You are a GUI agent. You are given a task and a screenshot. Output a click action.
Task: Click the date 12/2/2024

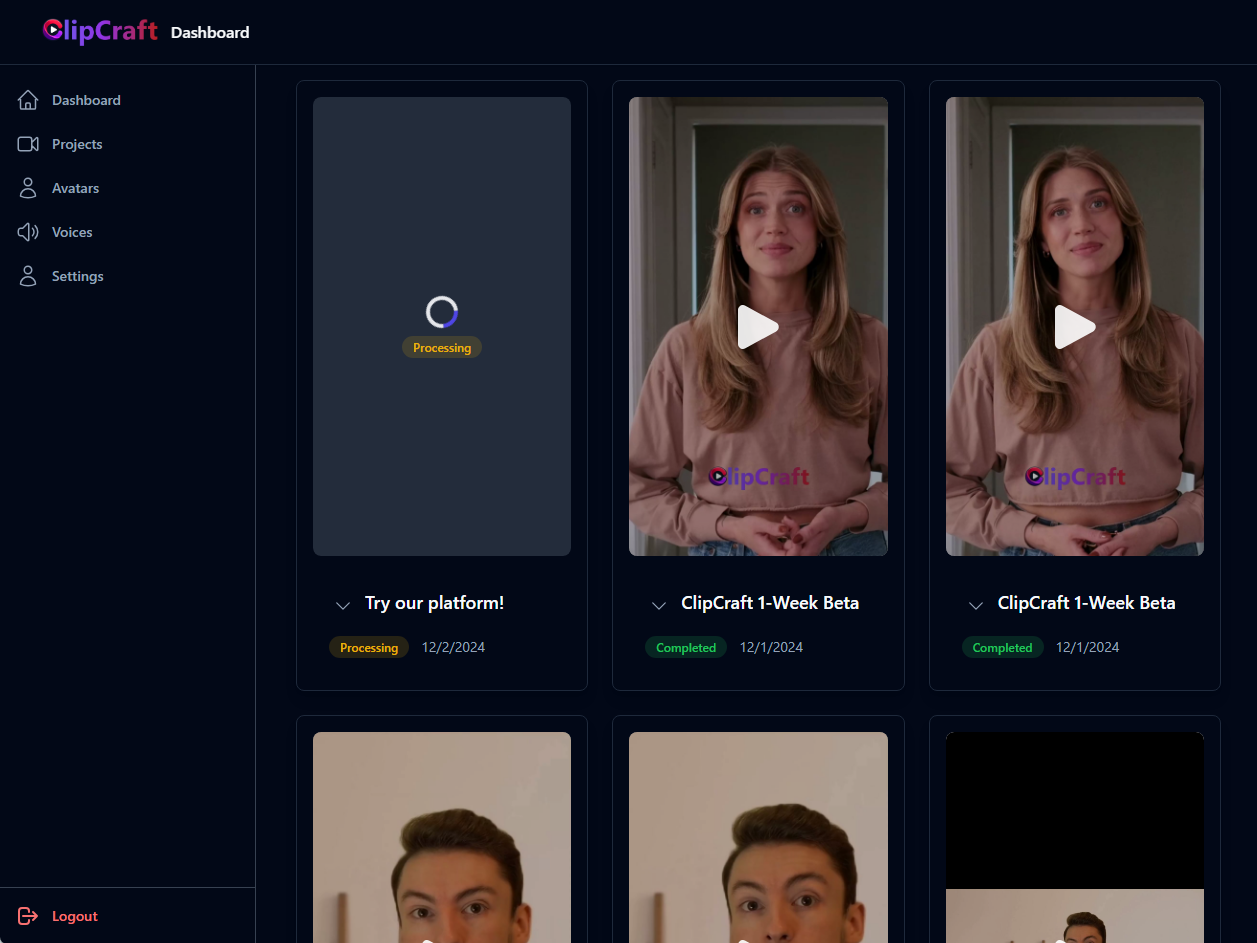pos(453,647)
